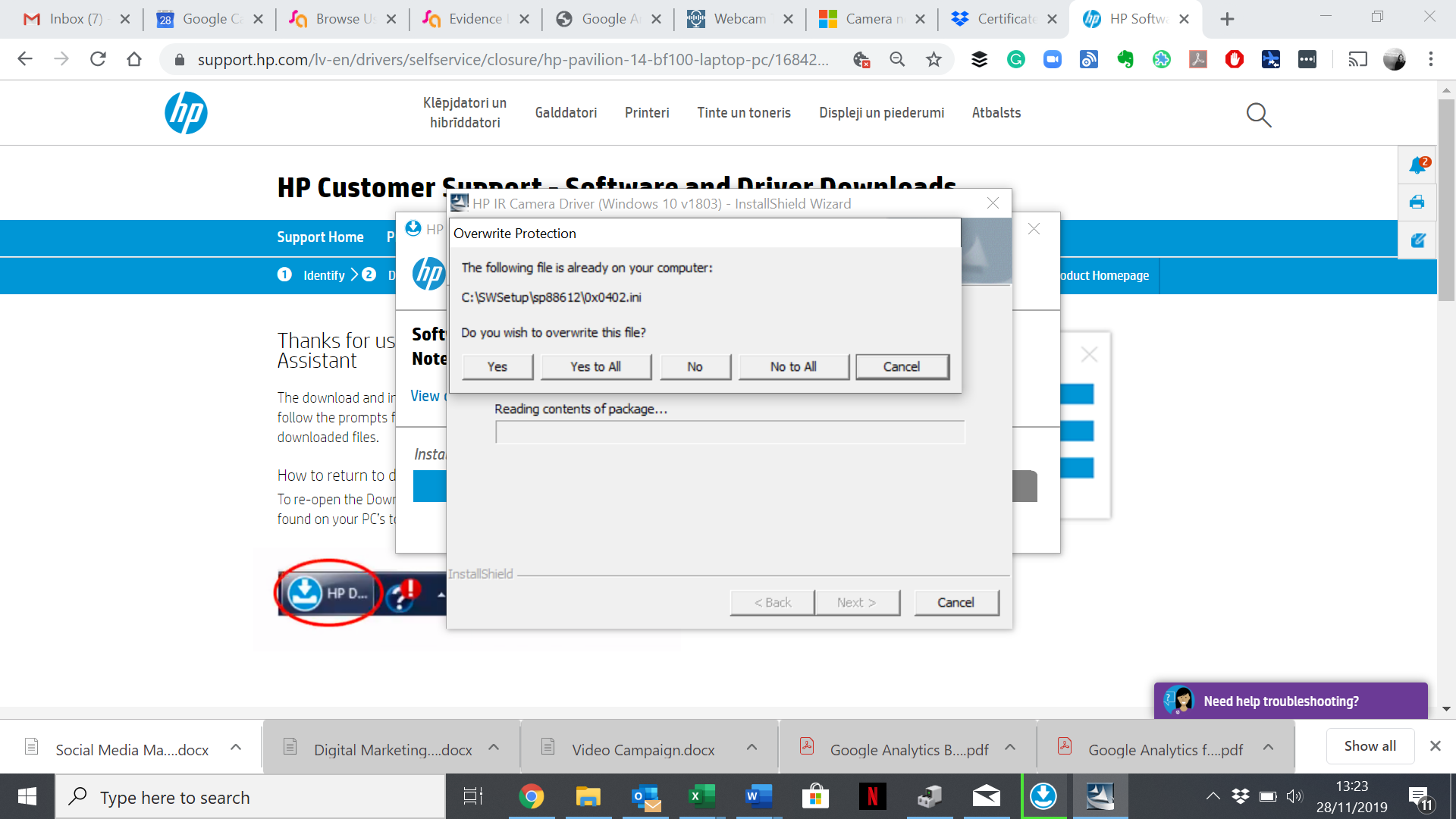The image size is (1456, 819).
Task: Open the Printeri navigation menu item
Action: [647, 113]
